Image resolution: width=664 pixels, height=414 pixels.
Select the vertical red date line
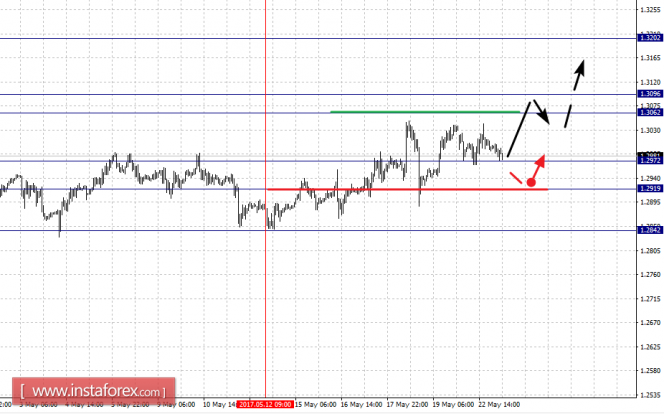(266, 199)
